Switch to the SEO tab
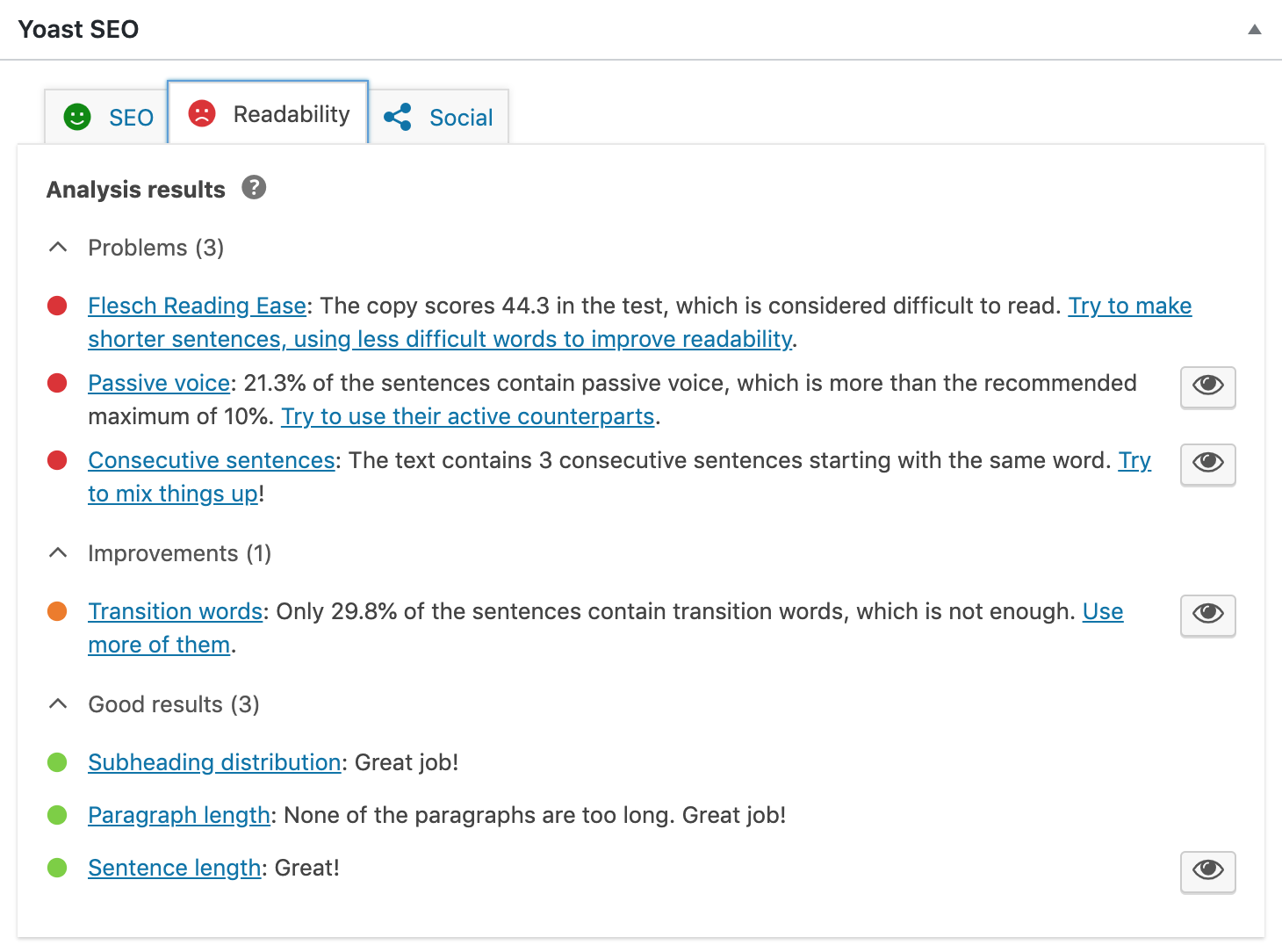This screenshot has height=952, width=1282. click(106, 117)
